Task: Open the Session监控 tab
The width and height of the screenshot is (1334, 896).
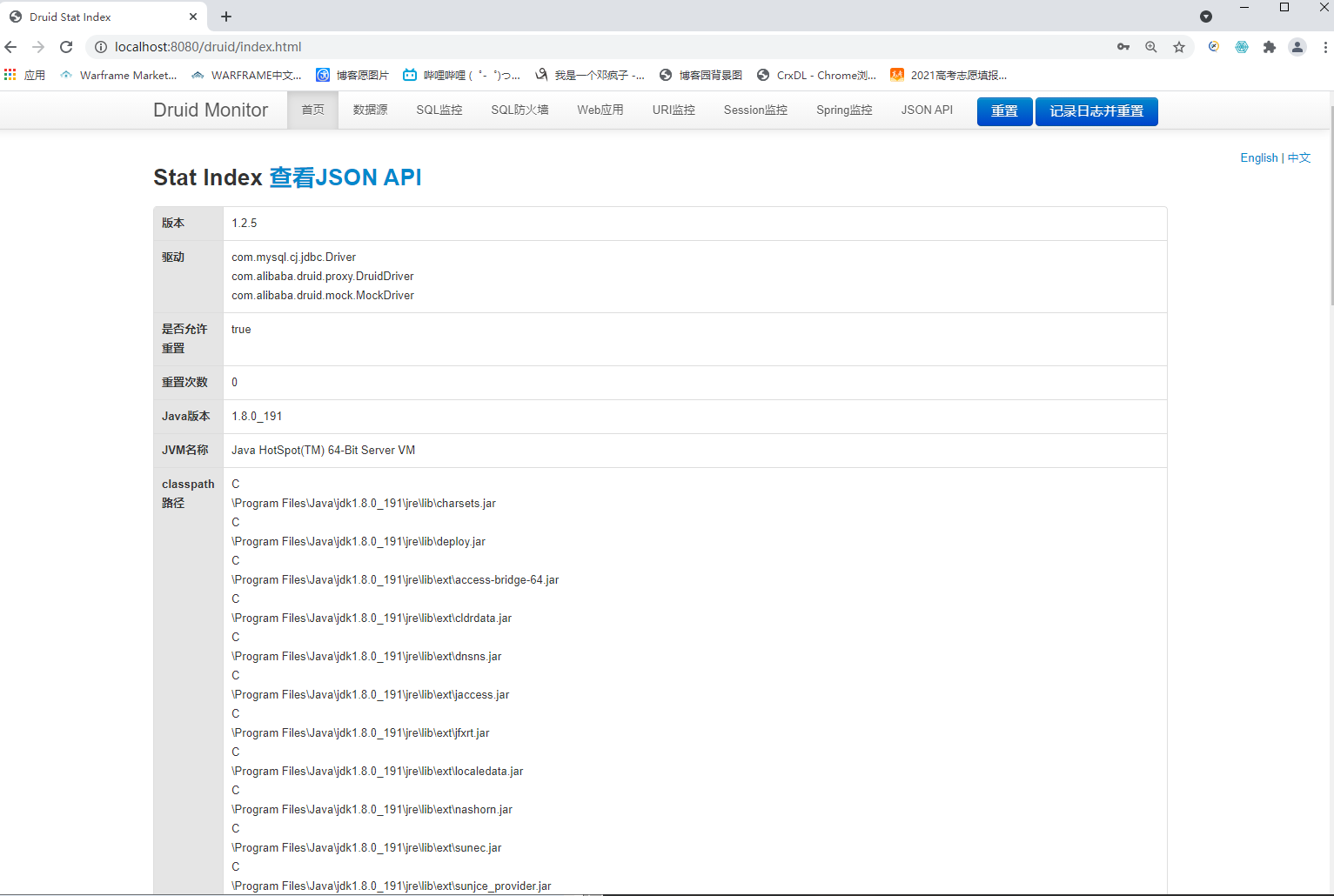Action: click(x=755, y=110)
